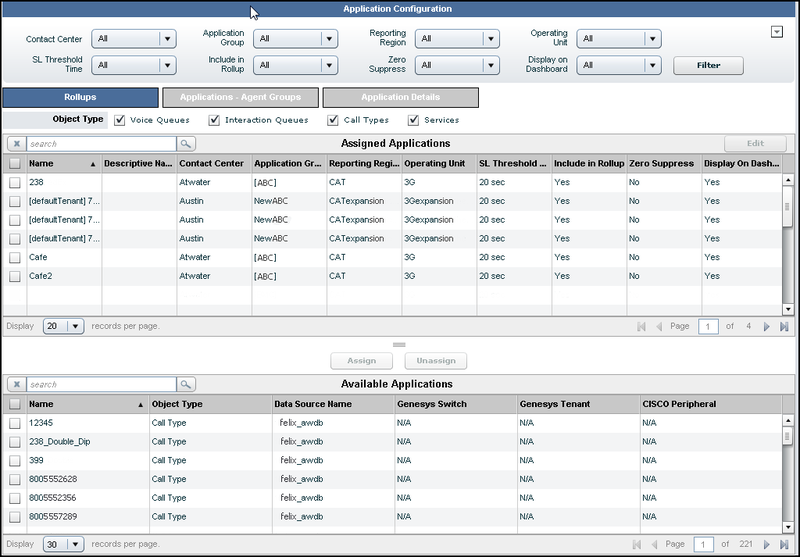
Task: Switch to Applications - Agent Groups tab
Action: tap(240, 97)
